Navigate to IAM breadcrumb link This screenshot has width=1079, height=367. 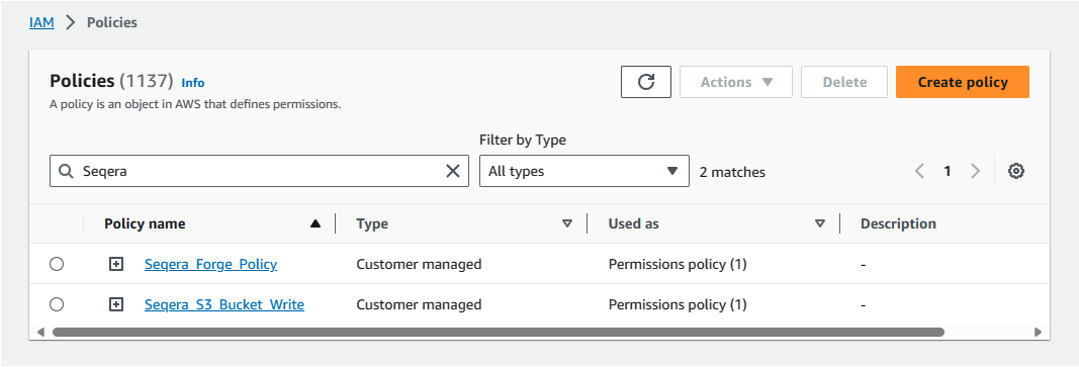41,23
